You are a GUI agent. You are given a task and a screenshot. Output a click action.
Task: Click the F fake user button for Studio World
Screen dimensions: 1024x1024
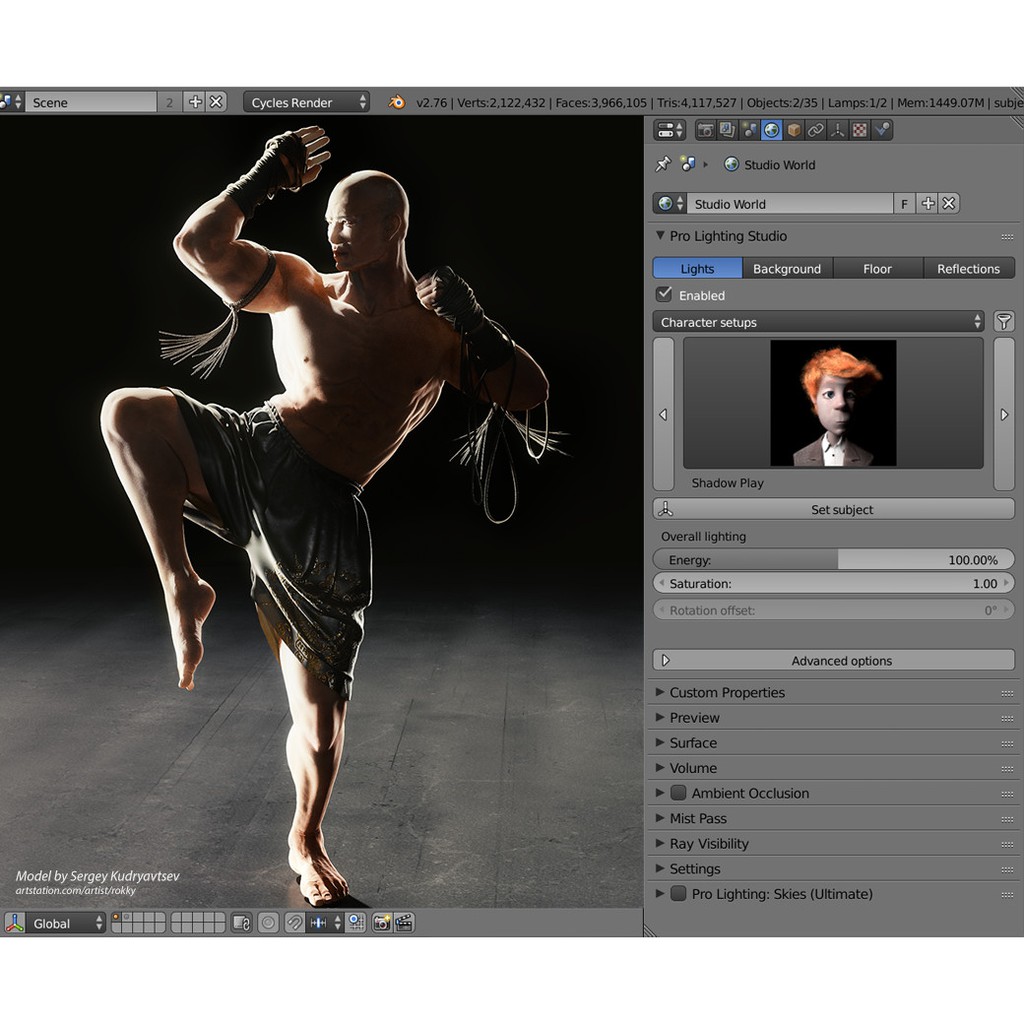click(904, 204)
